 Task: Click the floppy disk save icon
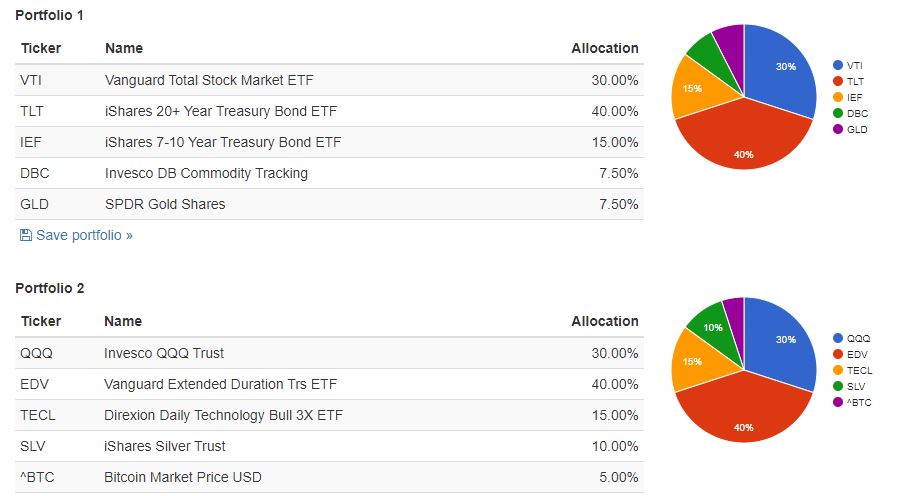tap(26, 236)
